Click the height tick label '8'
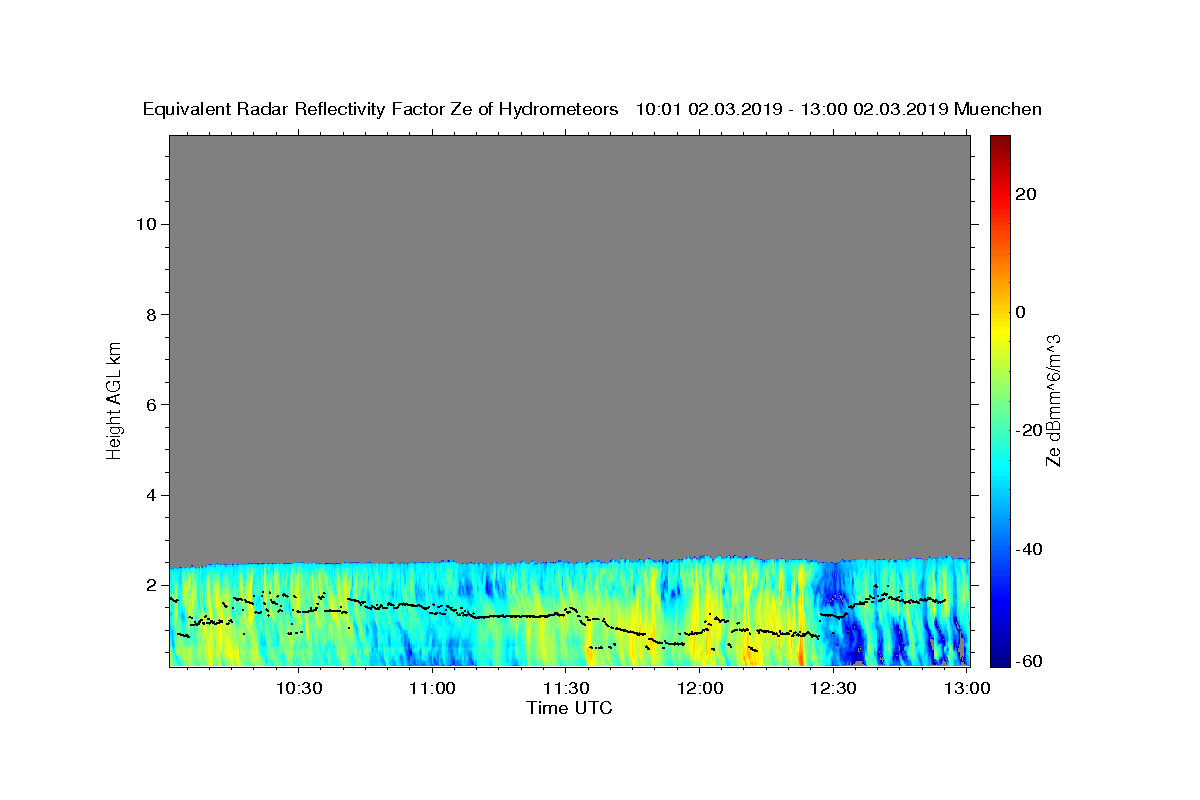The image size is (1200, 800). point(150,314)
